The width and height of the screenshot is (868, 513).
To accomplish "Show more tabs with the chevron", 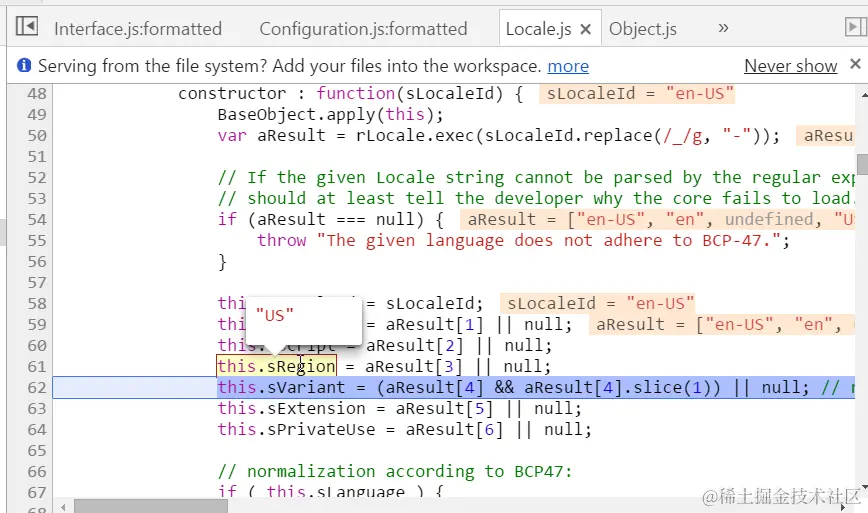I will click(723, 28).
